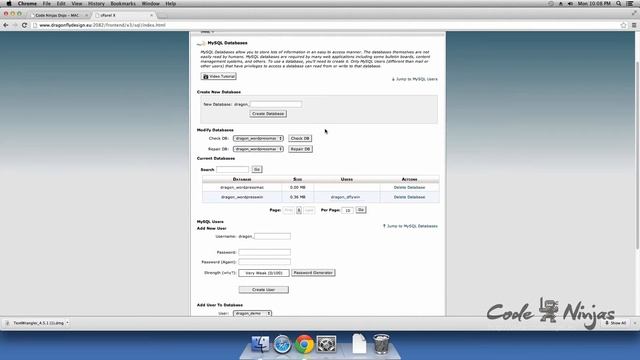Click the New Database name field

pyautogui.click(x=276, y=104)
